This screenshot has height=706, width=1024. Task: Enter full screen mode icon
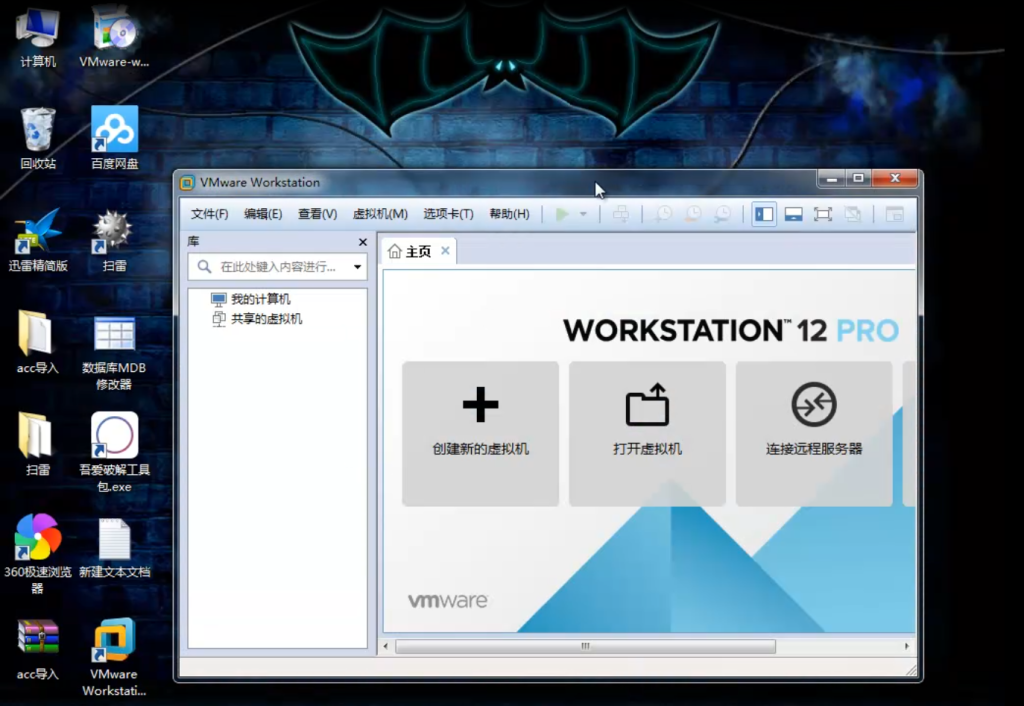[823, 214]
